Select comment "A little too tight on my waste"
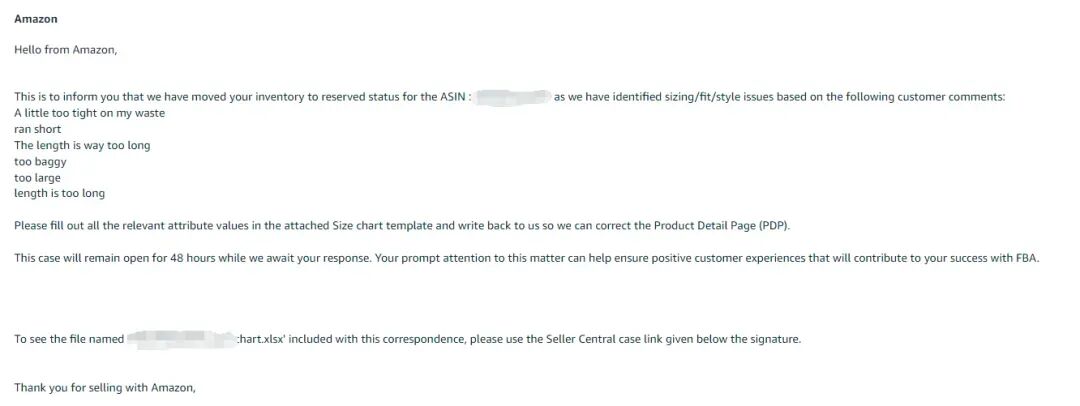Image resolution: width=1080 pixels, height=406 pixels. (x=89, y=113)
